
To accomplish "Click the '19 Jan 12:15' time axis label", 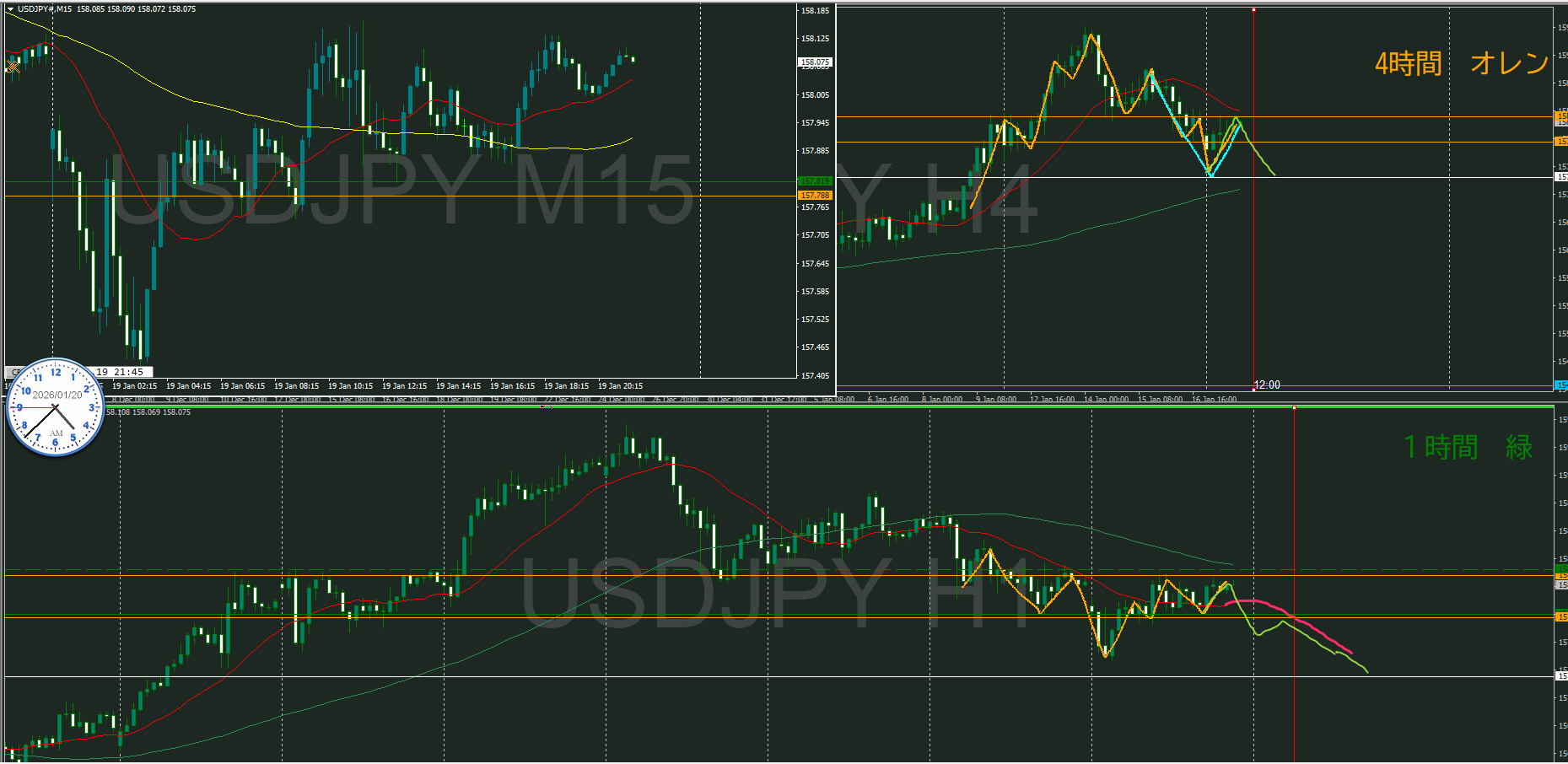I will pyautogui.click(x=404, y=386).
